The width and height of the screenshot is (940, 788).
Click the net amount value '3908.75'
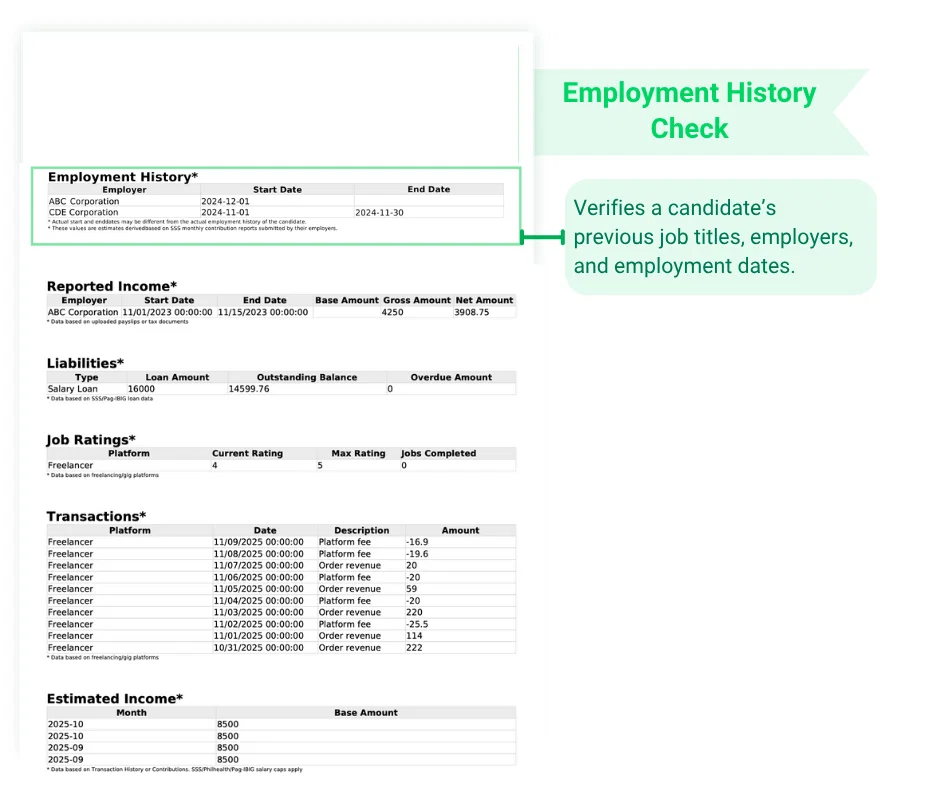[x=472, y=312]
